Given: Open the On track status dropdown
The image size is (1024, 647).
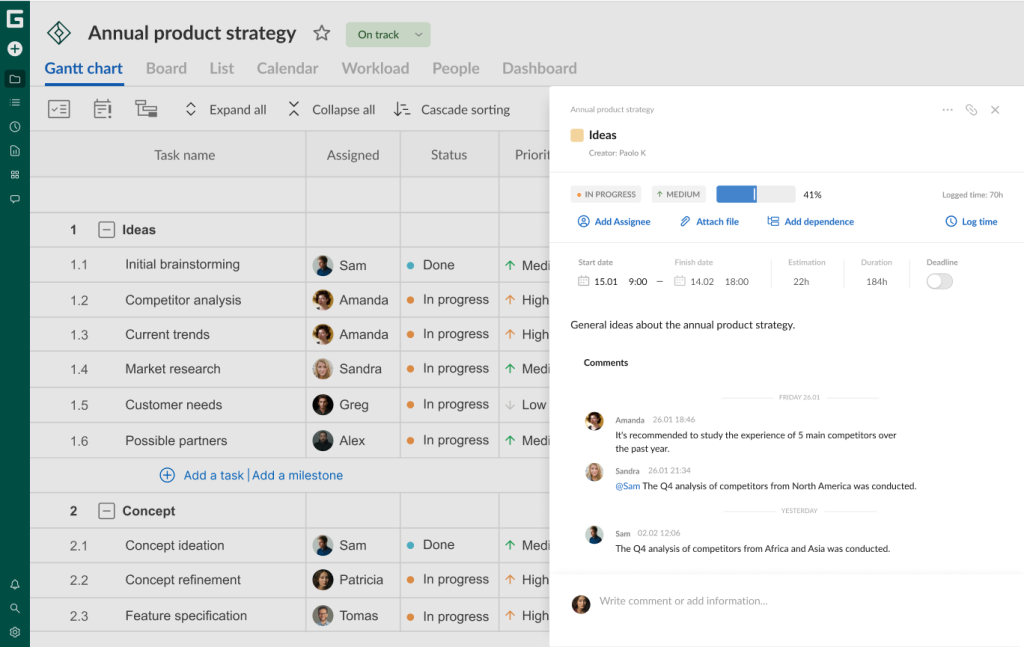Looking at the screenshot, I should pyautogui.click(x=387, y=34).
